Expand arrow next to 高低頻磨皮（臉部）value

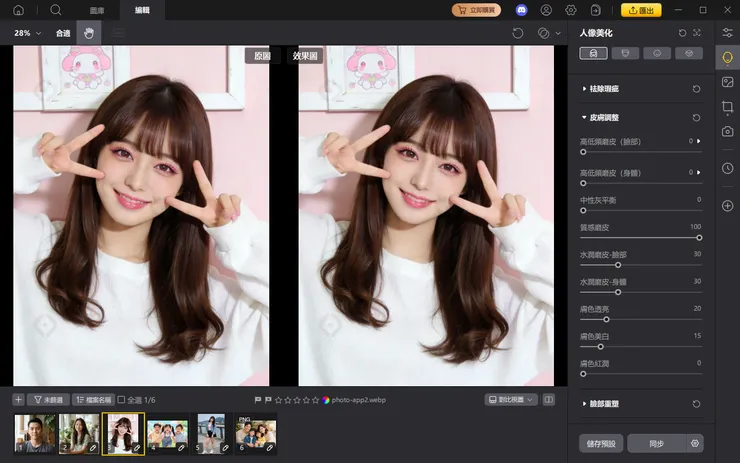point(699,141)
